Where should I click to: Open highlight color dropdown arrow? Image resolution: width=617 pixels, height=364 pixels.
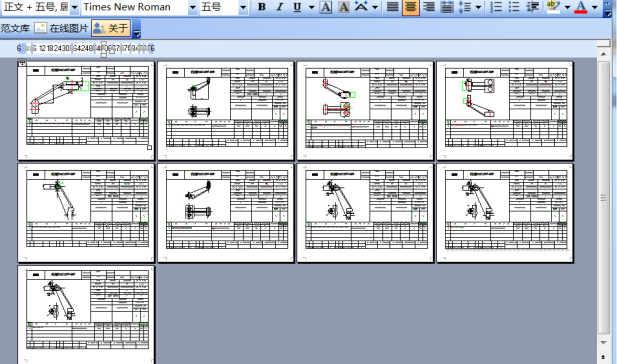[567, 7]
